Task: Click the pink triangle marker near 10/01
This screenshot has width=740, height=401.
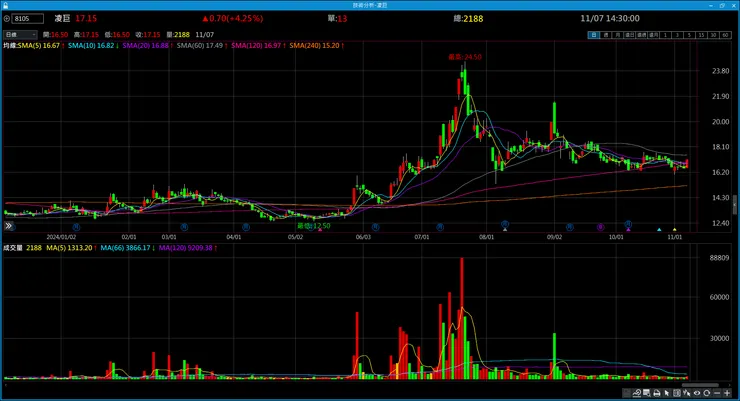Action: click(x=628, y=229)
